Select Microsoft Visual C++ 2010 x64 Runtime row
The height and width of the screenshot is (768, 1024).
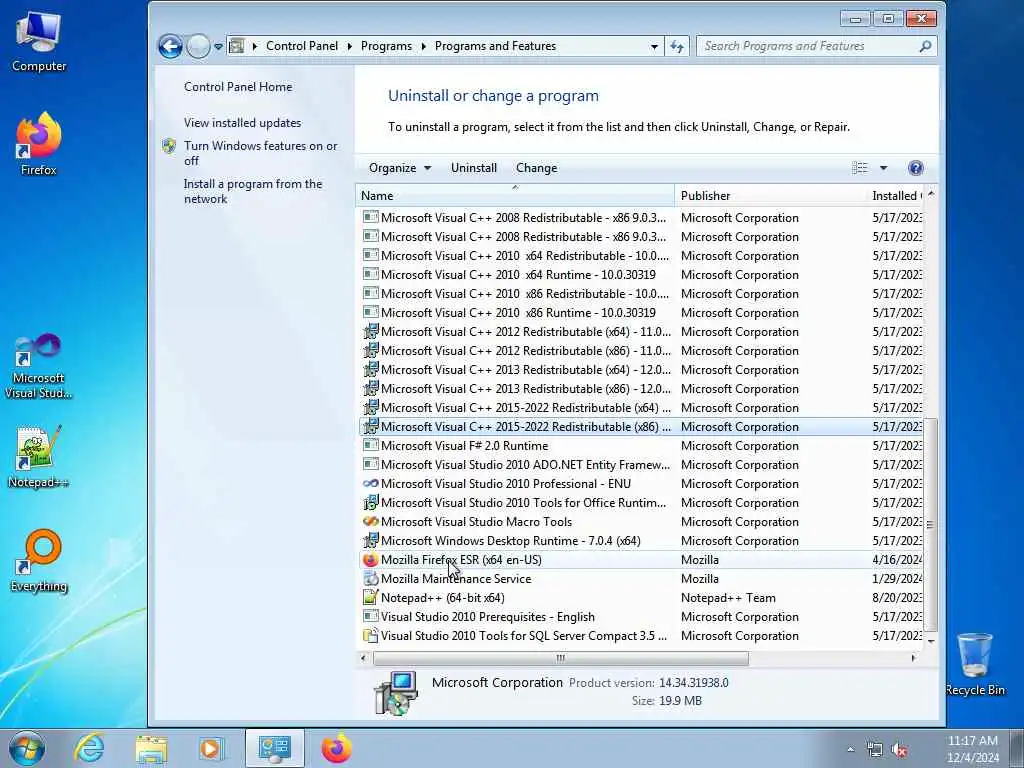(x=641, y=275)
